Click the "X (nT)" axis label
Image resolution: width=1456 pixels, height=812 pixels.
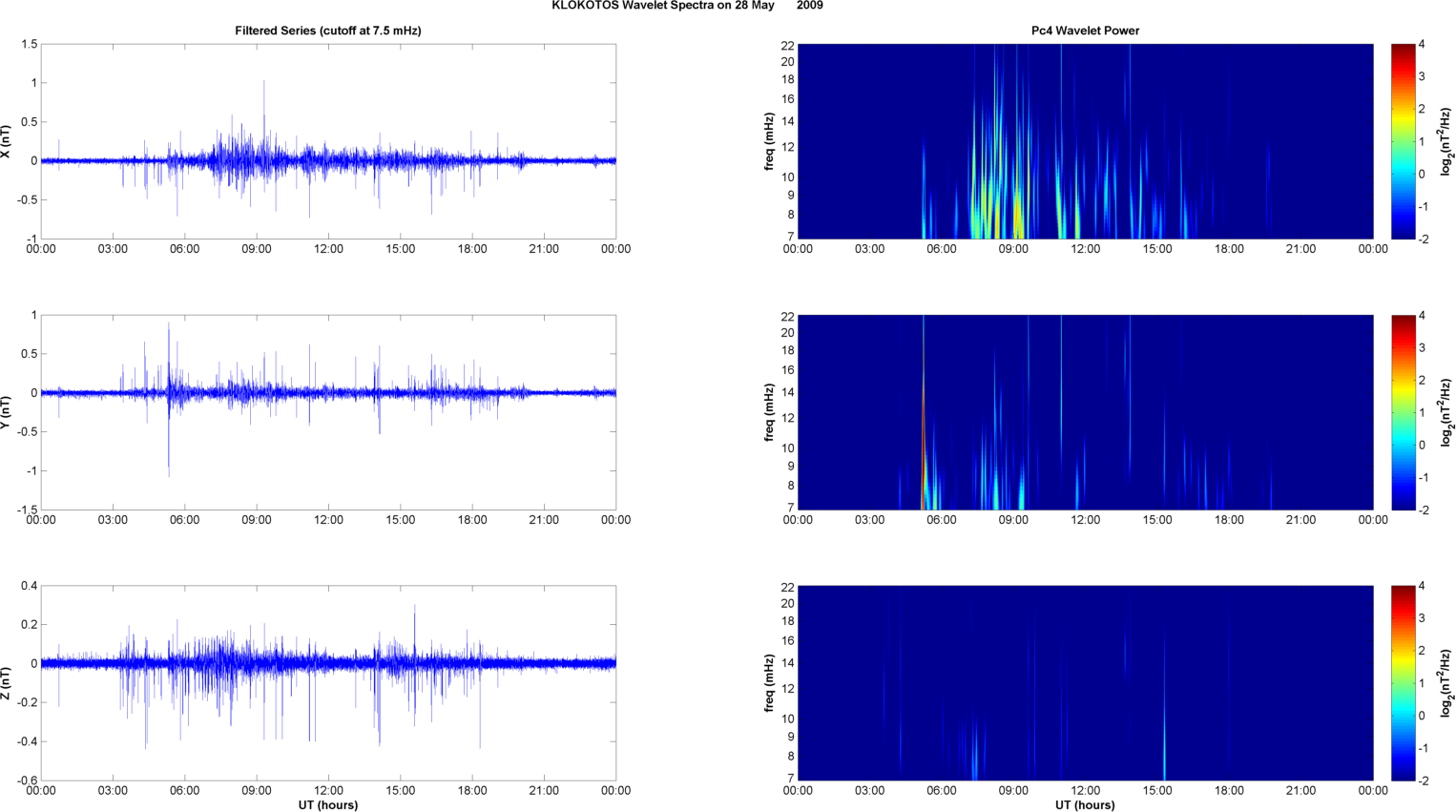(x=7, y=141)
